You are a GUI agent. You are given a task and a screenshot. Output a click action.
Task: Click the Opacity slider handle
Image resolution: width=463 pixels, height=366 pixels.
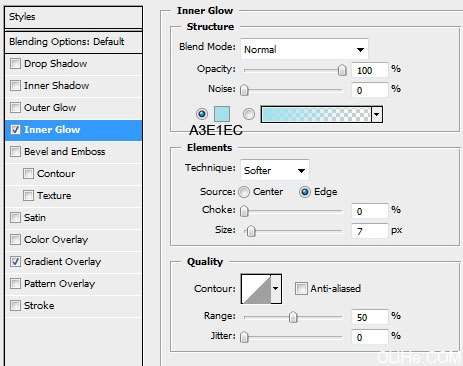click(x=342, y=70)
